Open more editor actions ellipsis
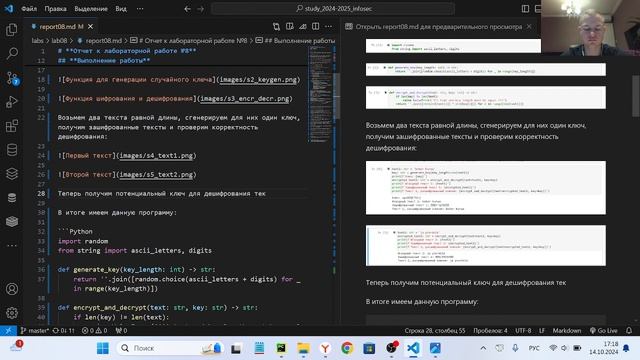640x360 pixels. pyautogui.click(x=328, y=27)
